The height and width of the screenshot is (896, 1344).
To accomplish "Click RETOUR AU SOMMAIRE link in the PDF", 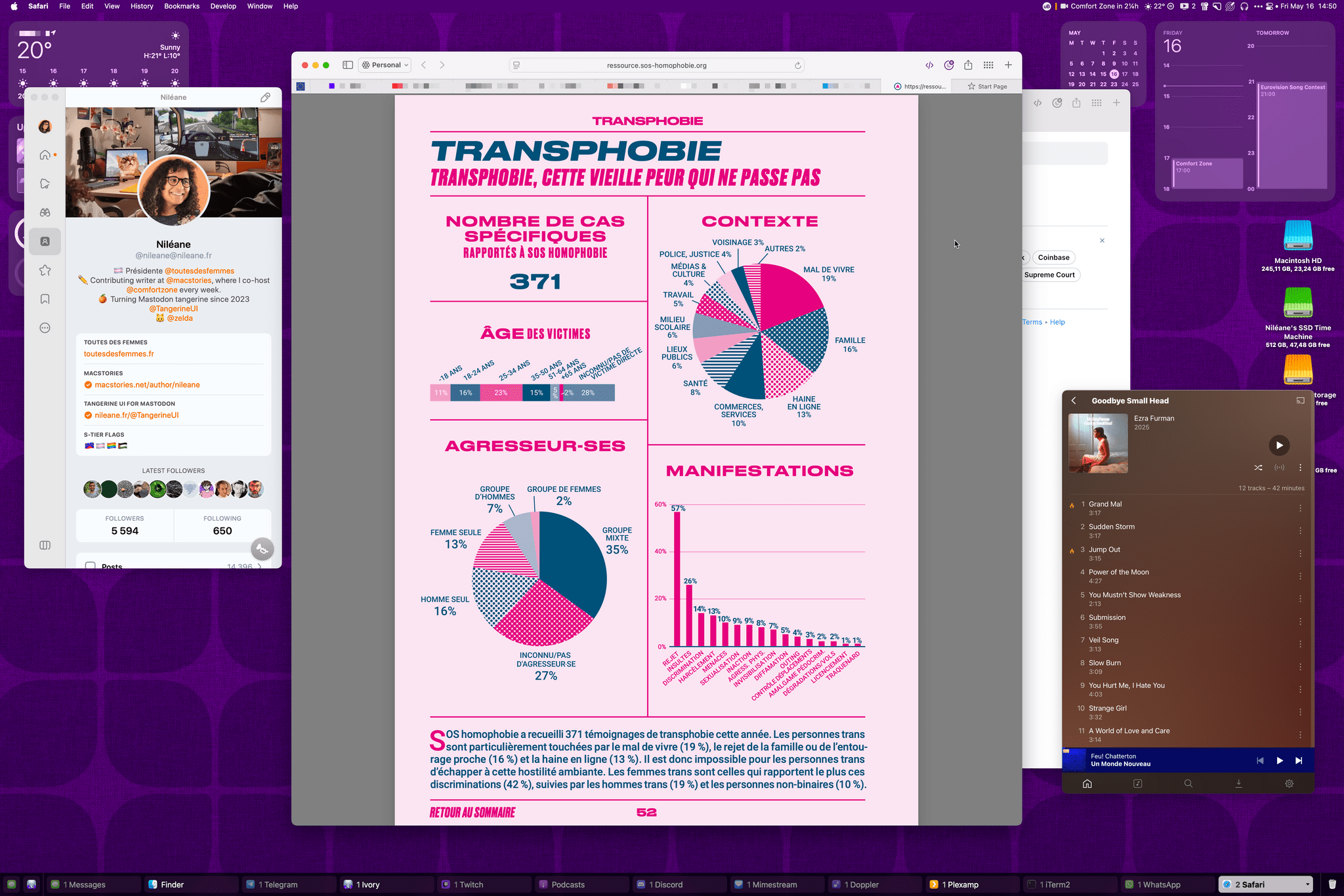I will [472, 813].
